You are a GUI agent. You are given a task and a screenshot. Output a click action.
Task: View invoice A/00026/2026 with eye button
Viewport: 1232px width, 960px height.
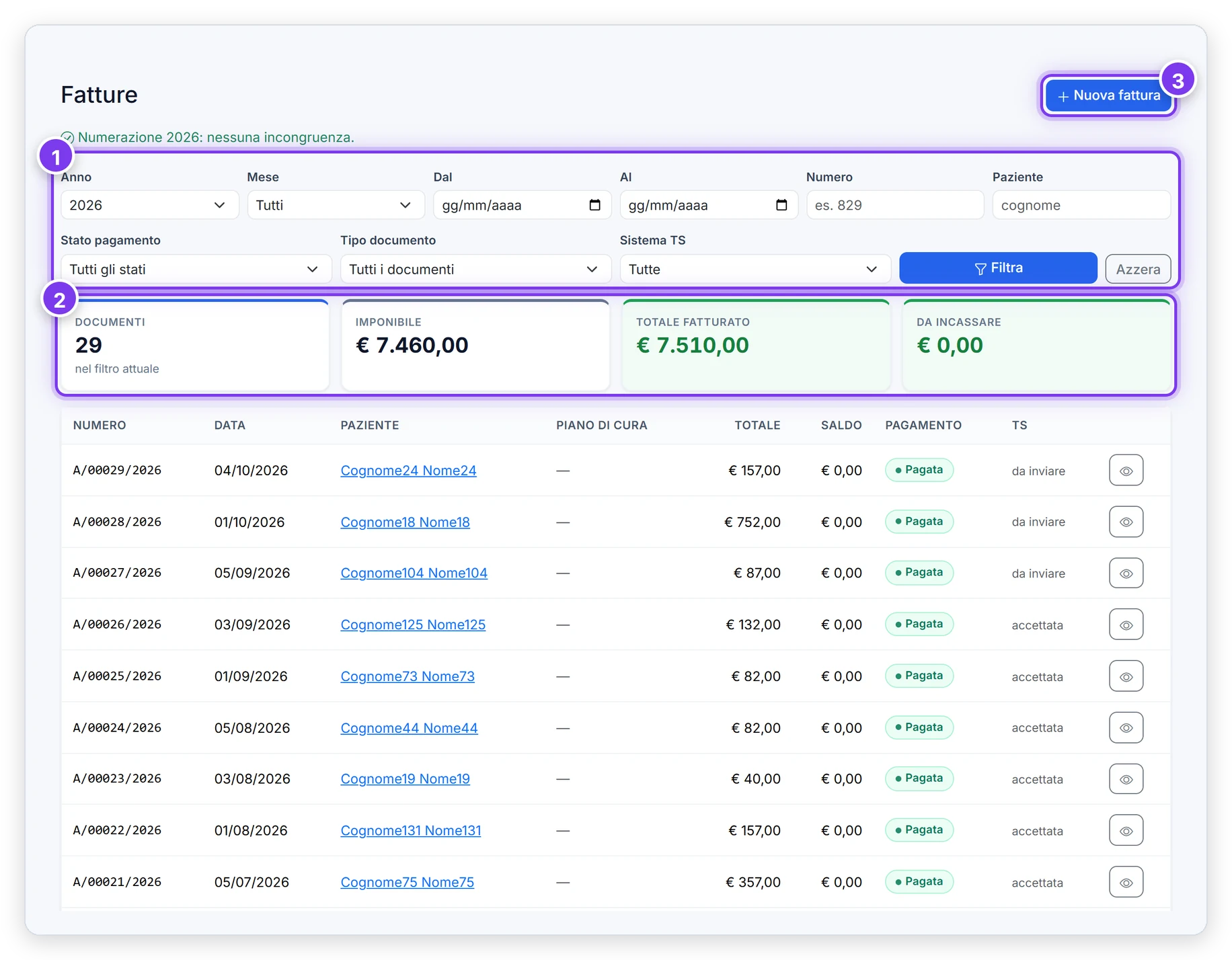click(1126, 625)
